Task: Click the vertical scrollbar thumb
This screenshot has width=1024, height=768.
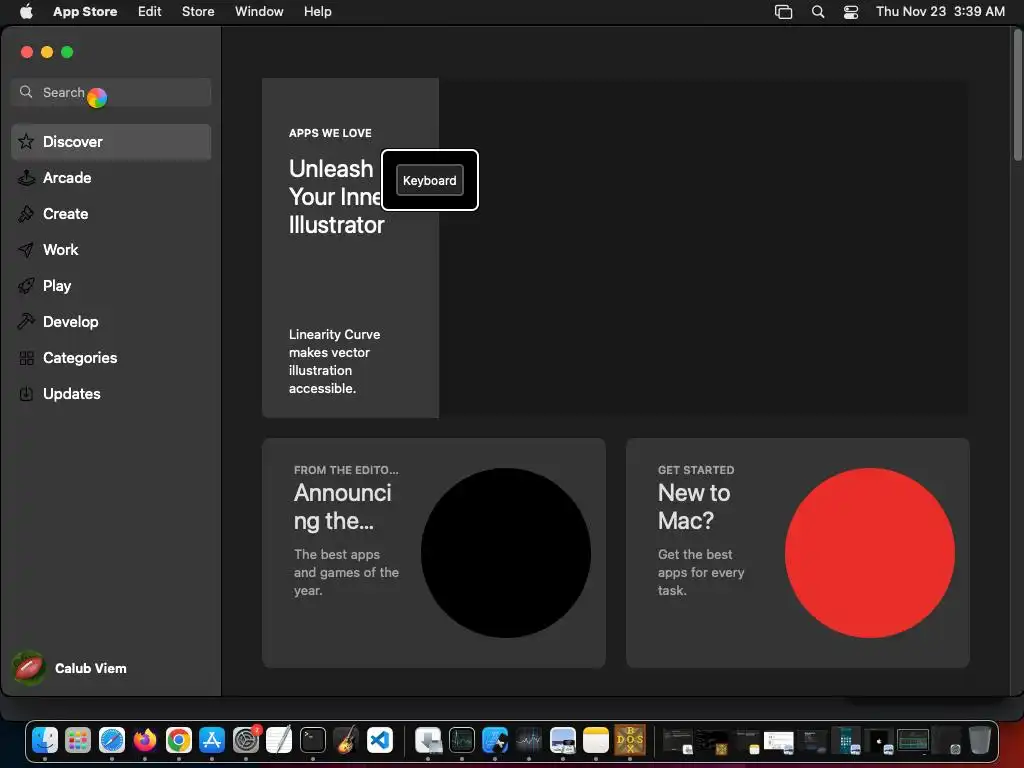Action: click(x=1017, y=95)
